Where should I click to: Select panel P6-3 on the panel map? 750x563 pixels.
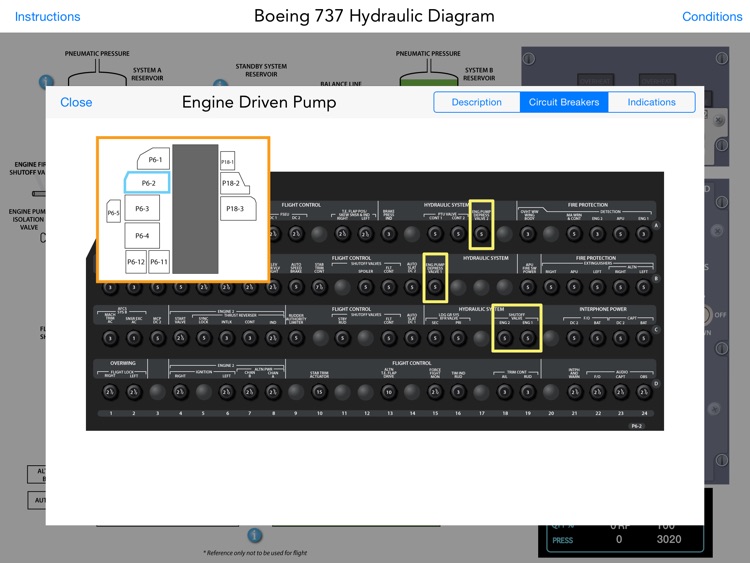tap(142, 209)
